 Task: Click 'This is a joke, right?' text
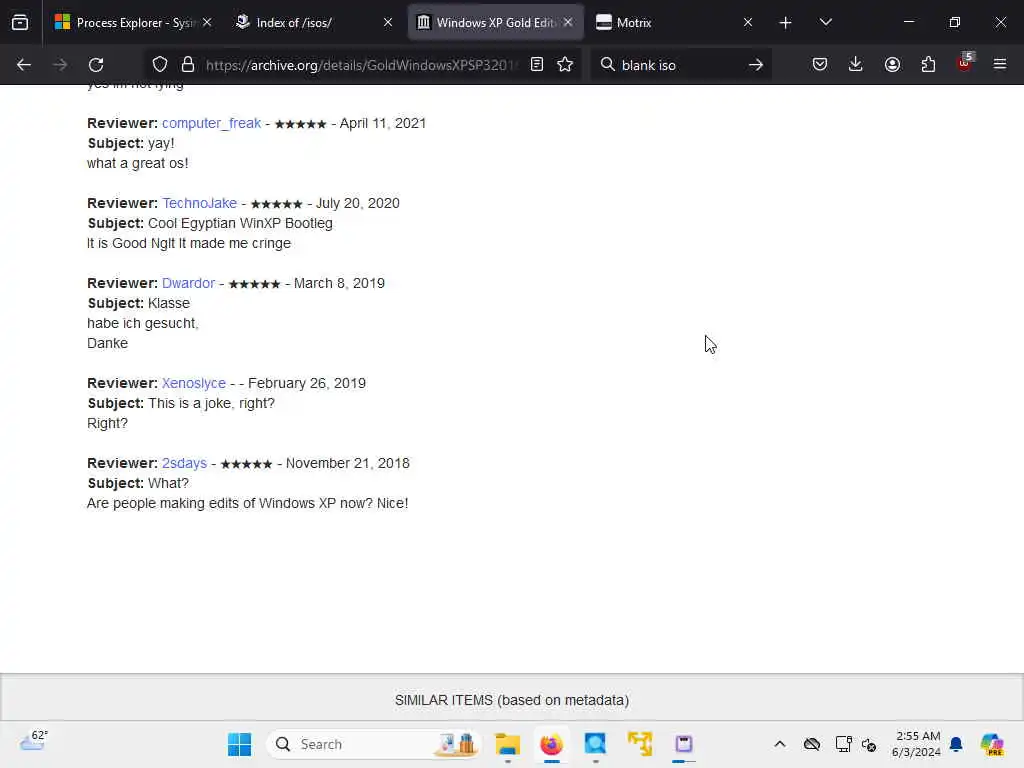tap(212, 404)
